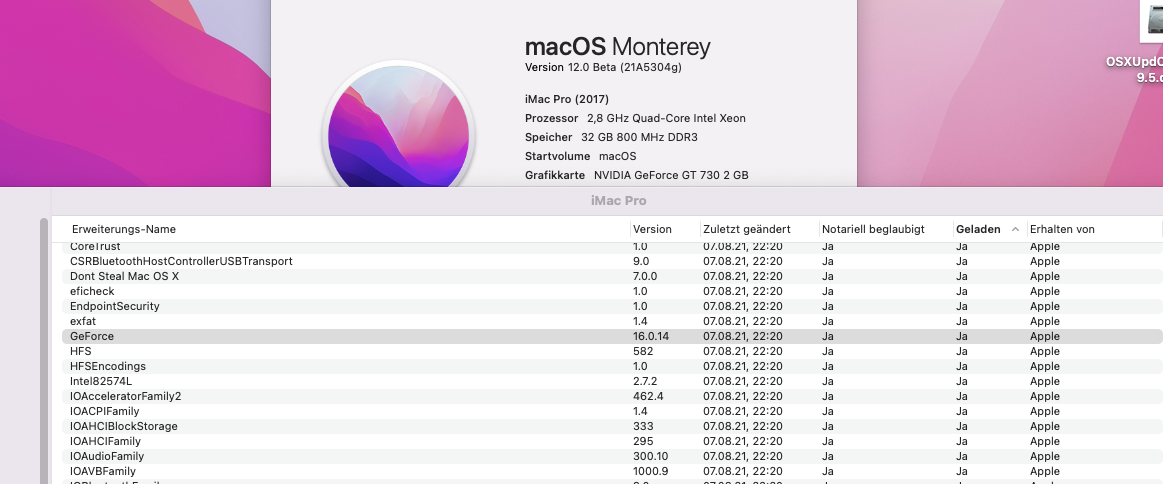Sort extensions by Version column header
Screen dimensions: 1163x484
(x=652, y=229)
